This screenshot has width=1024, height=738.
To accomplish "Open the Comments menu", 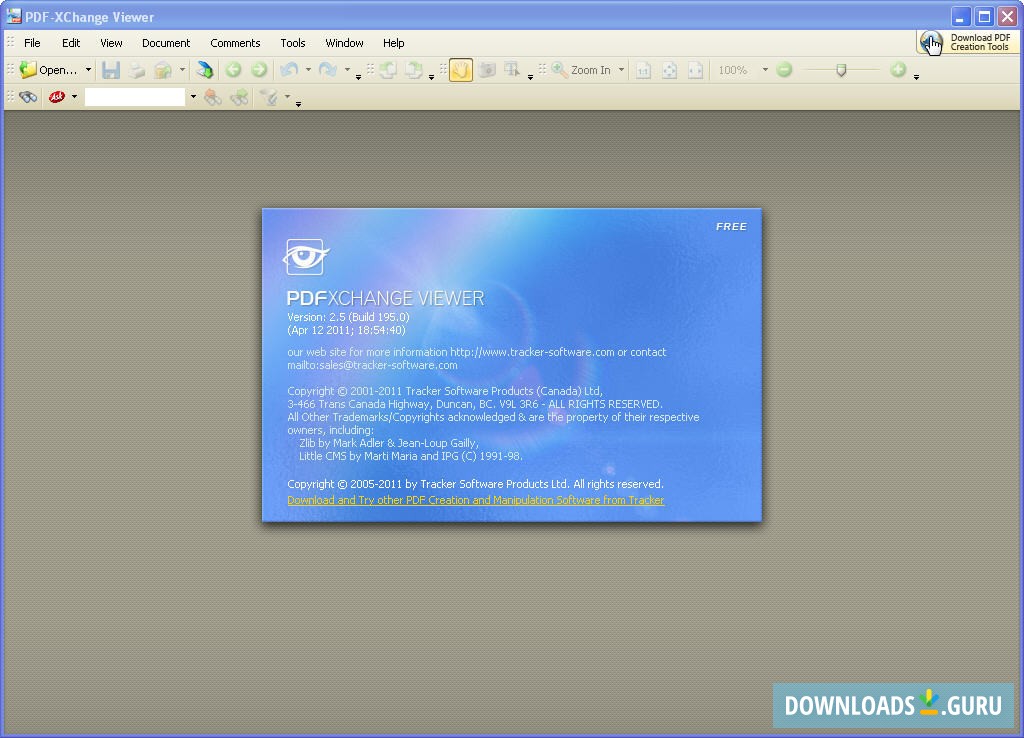I will [235, 43].
